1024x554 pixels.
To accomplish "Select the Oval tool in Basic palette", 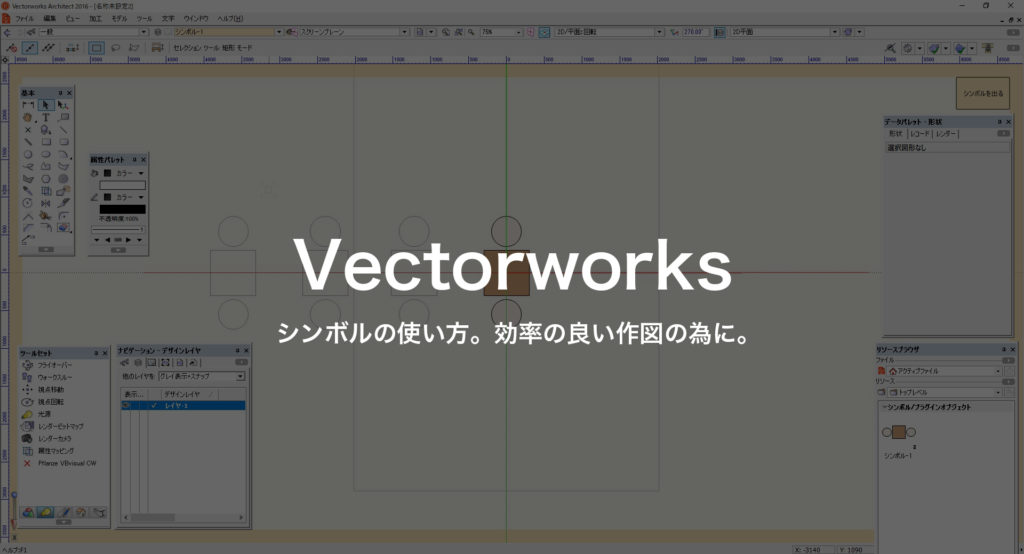I will pyautogui.click(x=46, y=154).
